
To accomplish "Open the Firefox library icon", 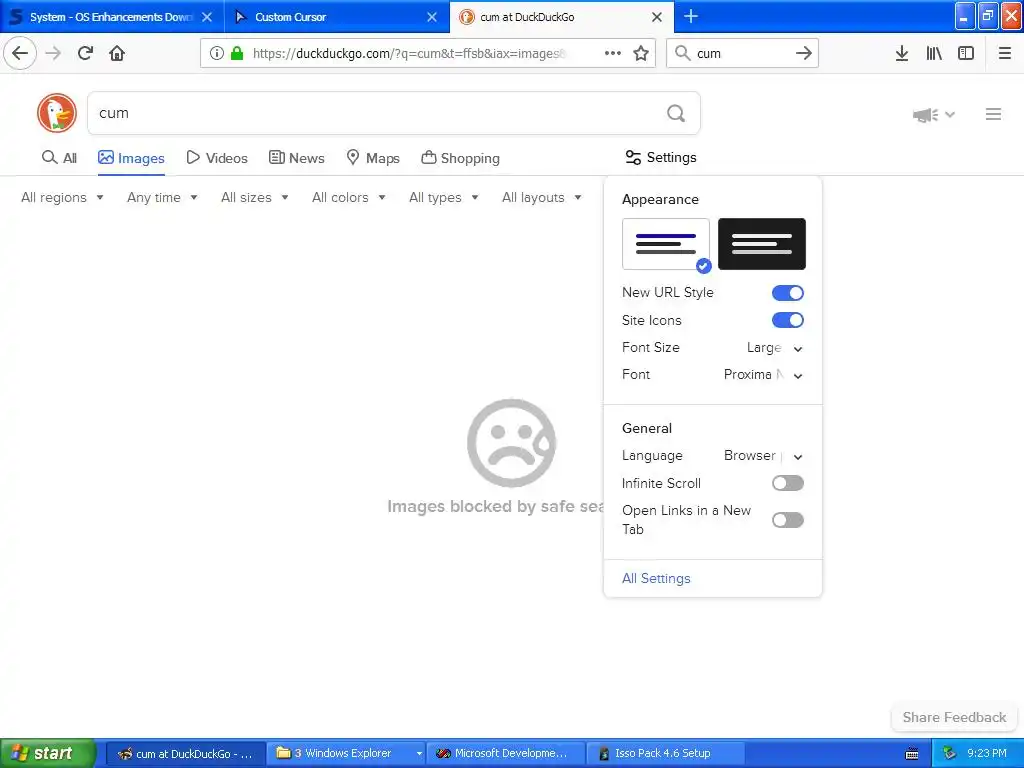I will [x=934, y=53].
